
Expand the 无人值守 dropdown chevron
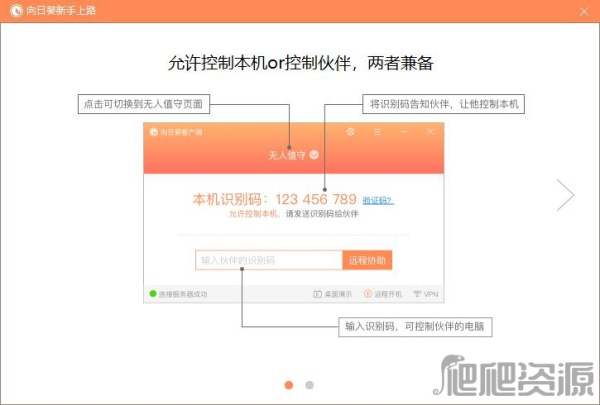point(314,155)
